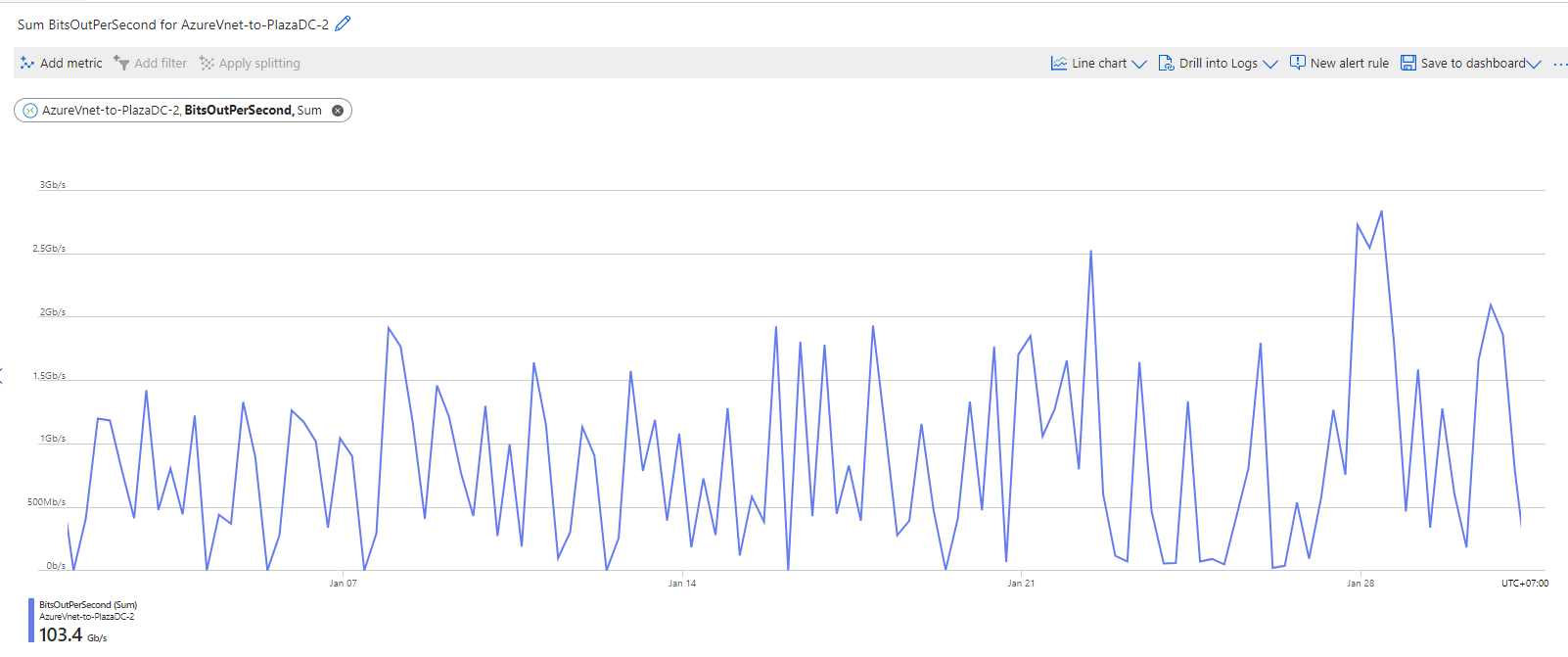Click the Apply splitting button label
The height and width of the screenshot is (657, 1568).
[259, 63]
